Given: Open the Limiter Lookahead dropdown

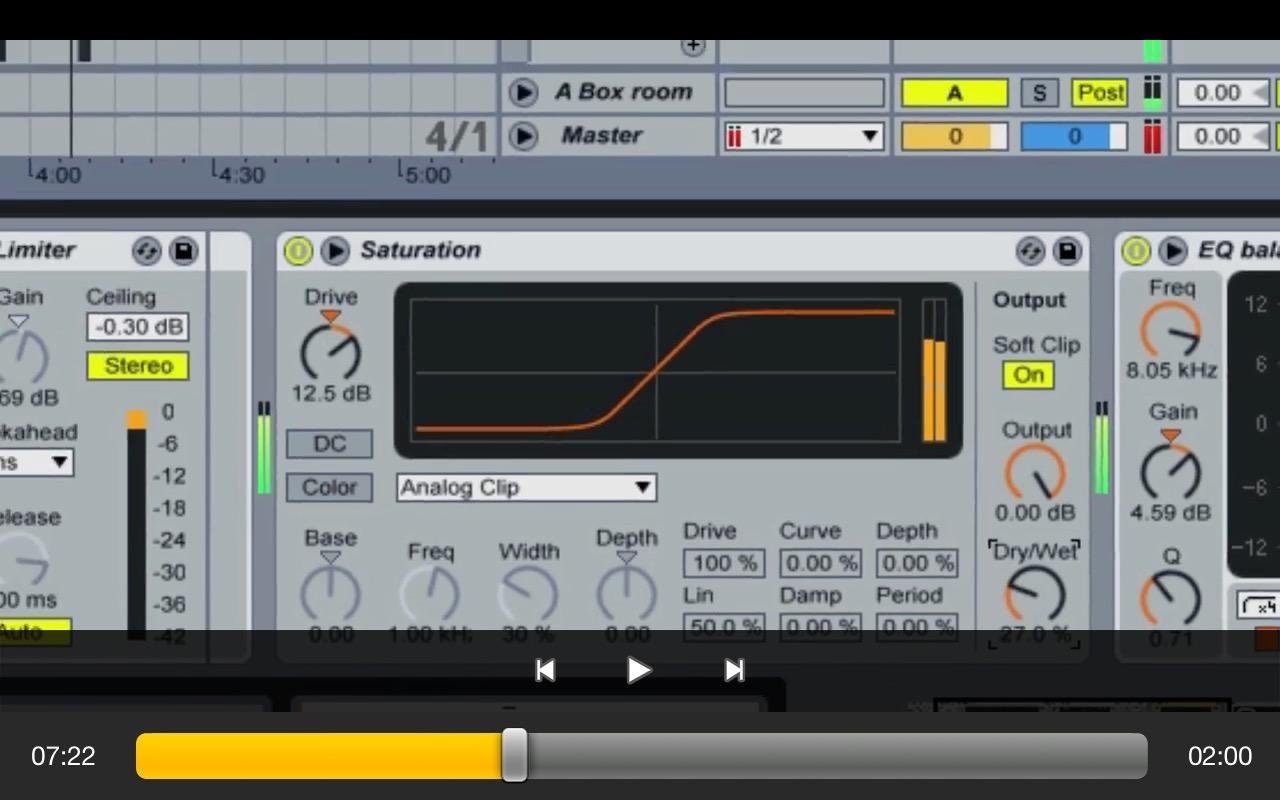Looking at the screenshot, I should click(x=36, y=462).
